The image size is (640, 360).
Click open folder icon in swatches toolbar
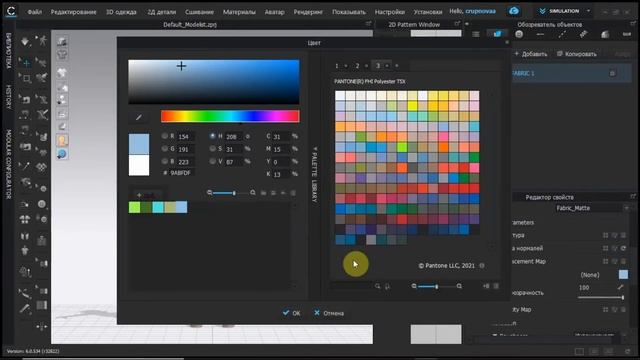point(264,193)
